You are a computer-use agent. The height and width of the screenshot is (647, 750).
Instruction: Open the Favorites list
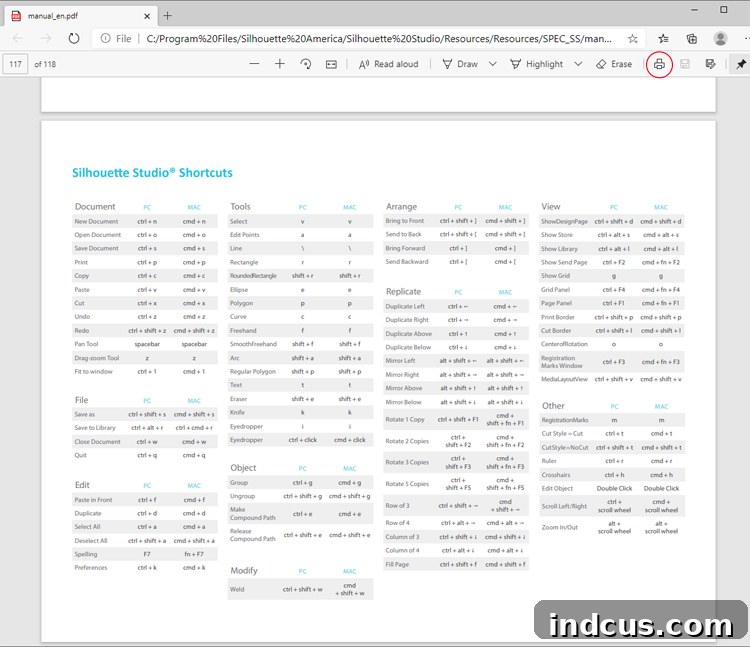(663, 39)
